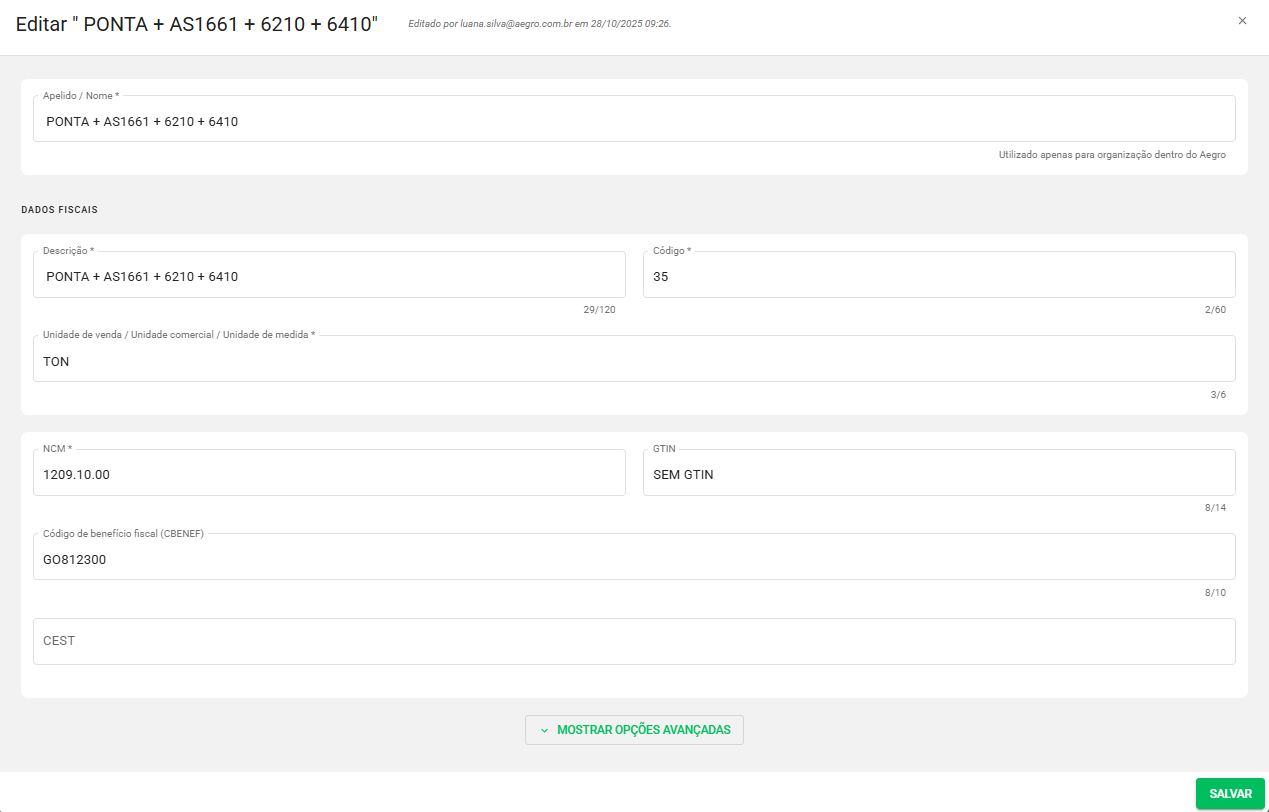Viewport: 1269px width, 812px height.
Task: Click the 2/60 counter under Código
Action: (x=1215, y=310)
